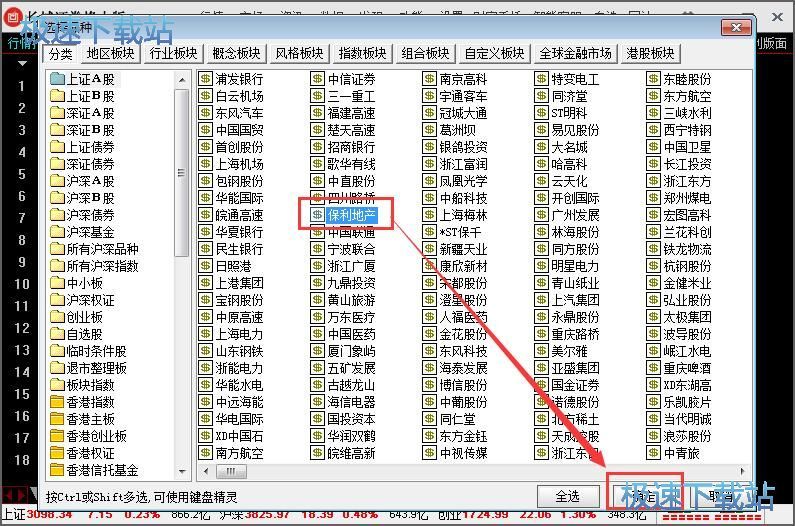Select the 沪深基金 category

pyautogui.click(x=83, y=232)
